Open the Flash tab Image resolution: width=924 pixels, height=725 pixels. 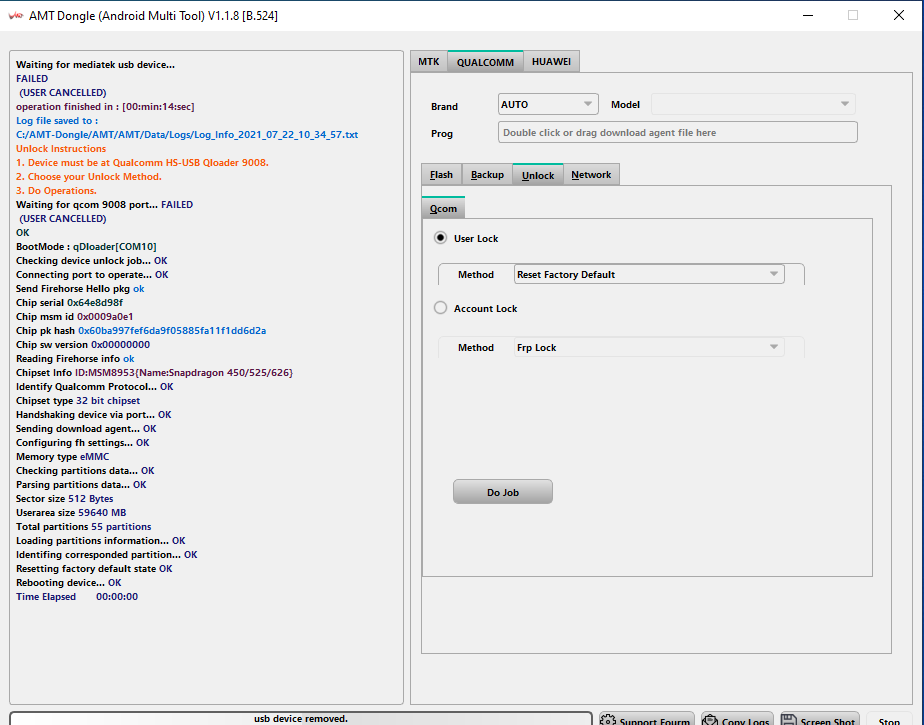click(441, 175)
